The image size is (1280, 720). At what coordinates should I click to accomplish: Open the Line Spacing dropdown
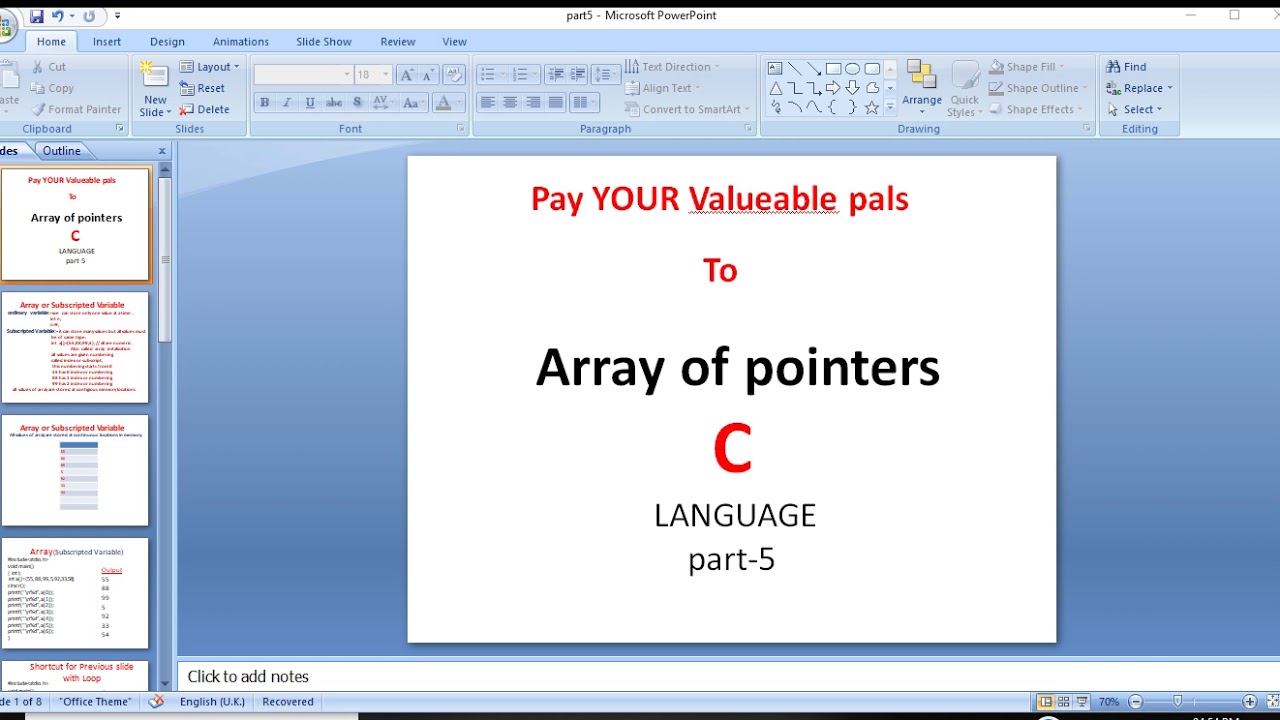tap(606, 75)
